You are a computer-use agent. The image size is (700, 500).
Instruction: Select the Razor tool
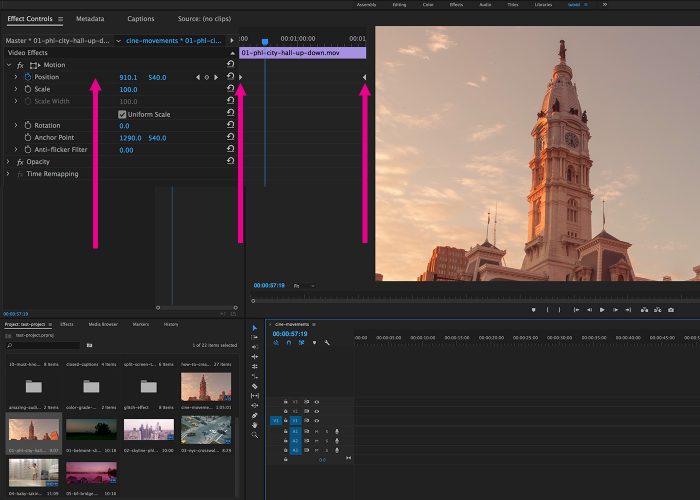tap(254, 386)
